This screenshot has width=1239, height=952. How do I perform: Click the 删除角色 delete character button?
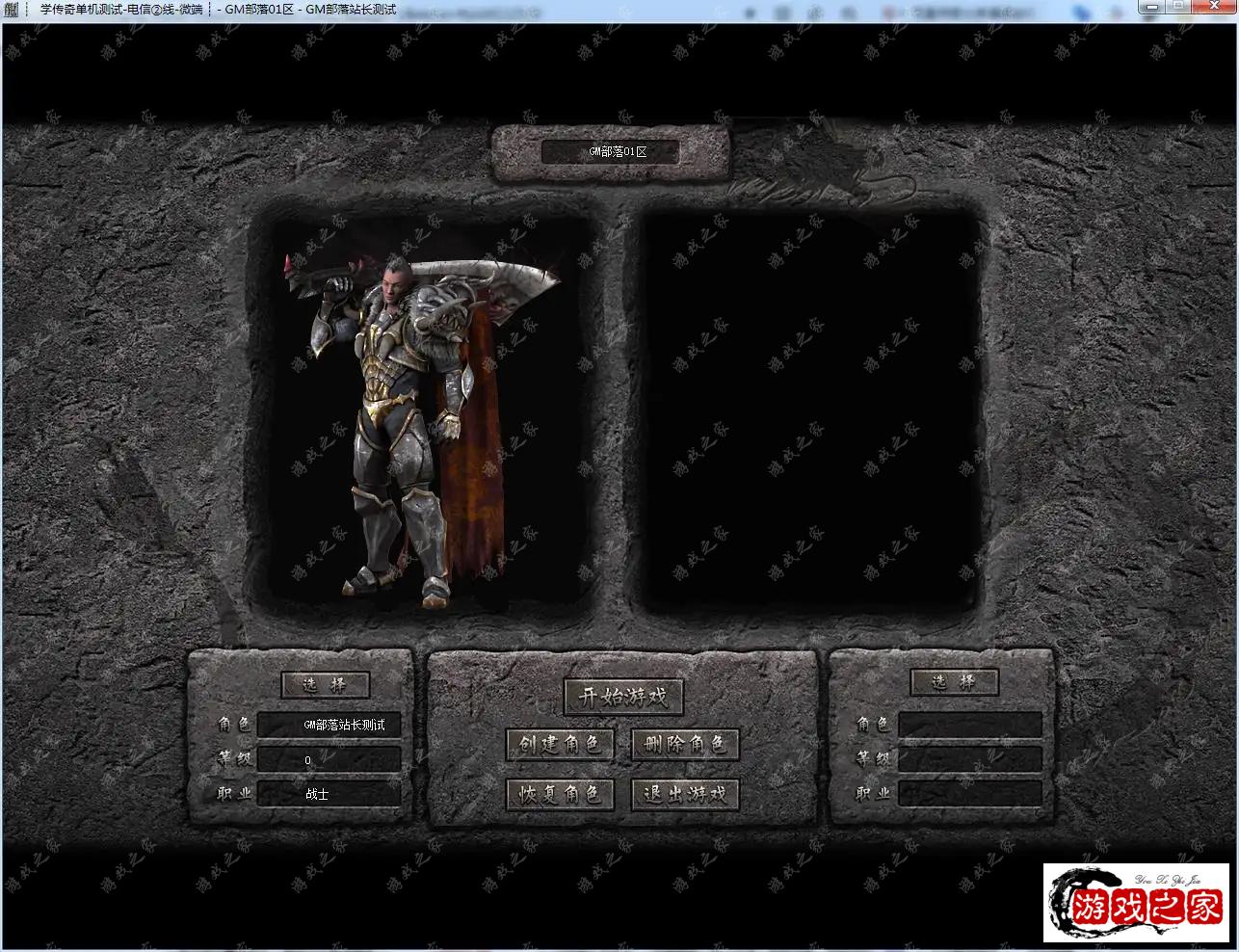685,744
